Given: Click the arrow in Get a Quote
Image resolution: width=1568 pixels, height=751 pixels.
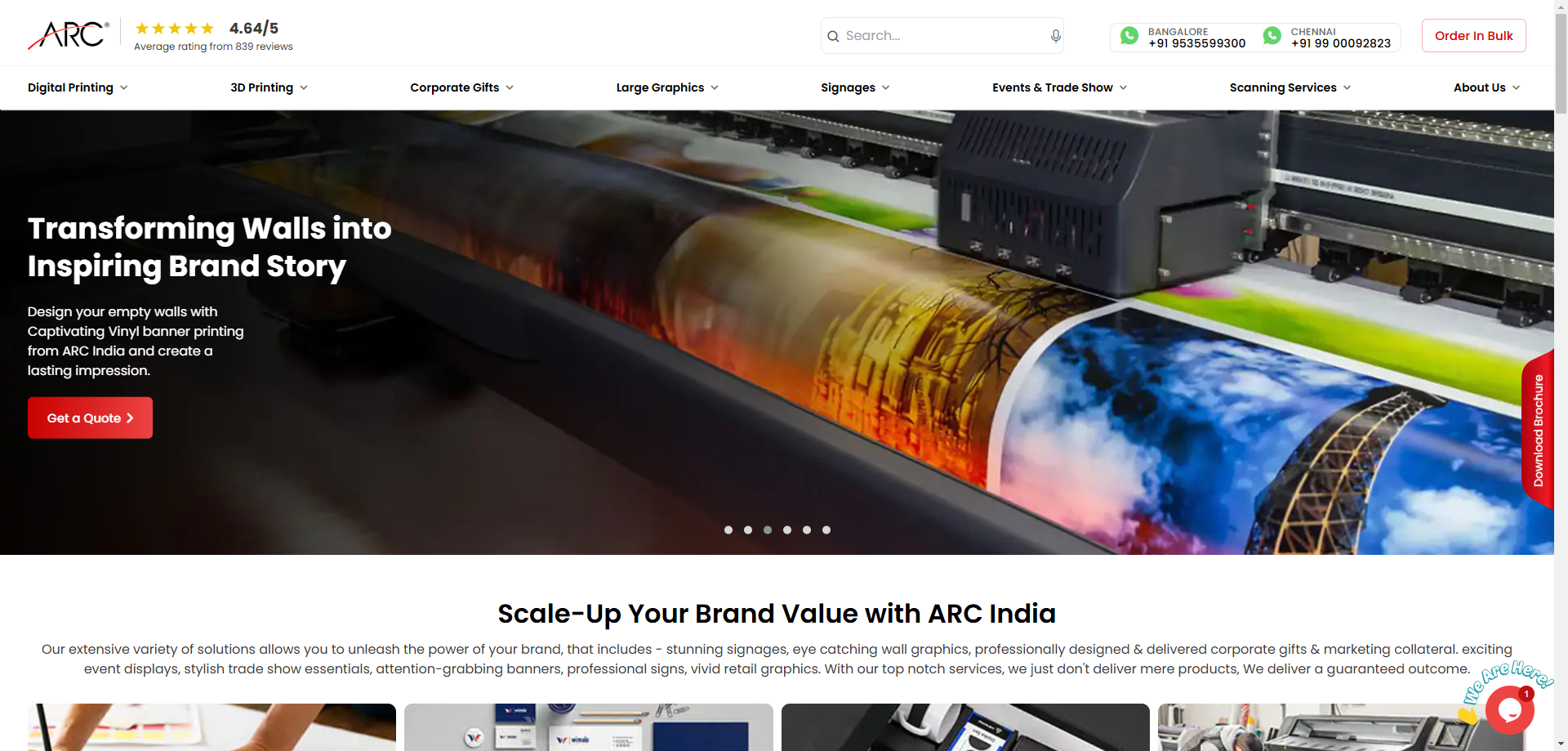Looking at the screenshot, I should point(130,418).
